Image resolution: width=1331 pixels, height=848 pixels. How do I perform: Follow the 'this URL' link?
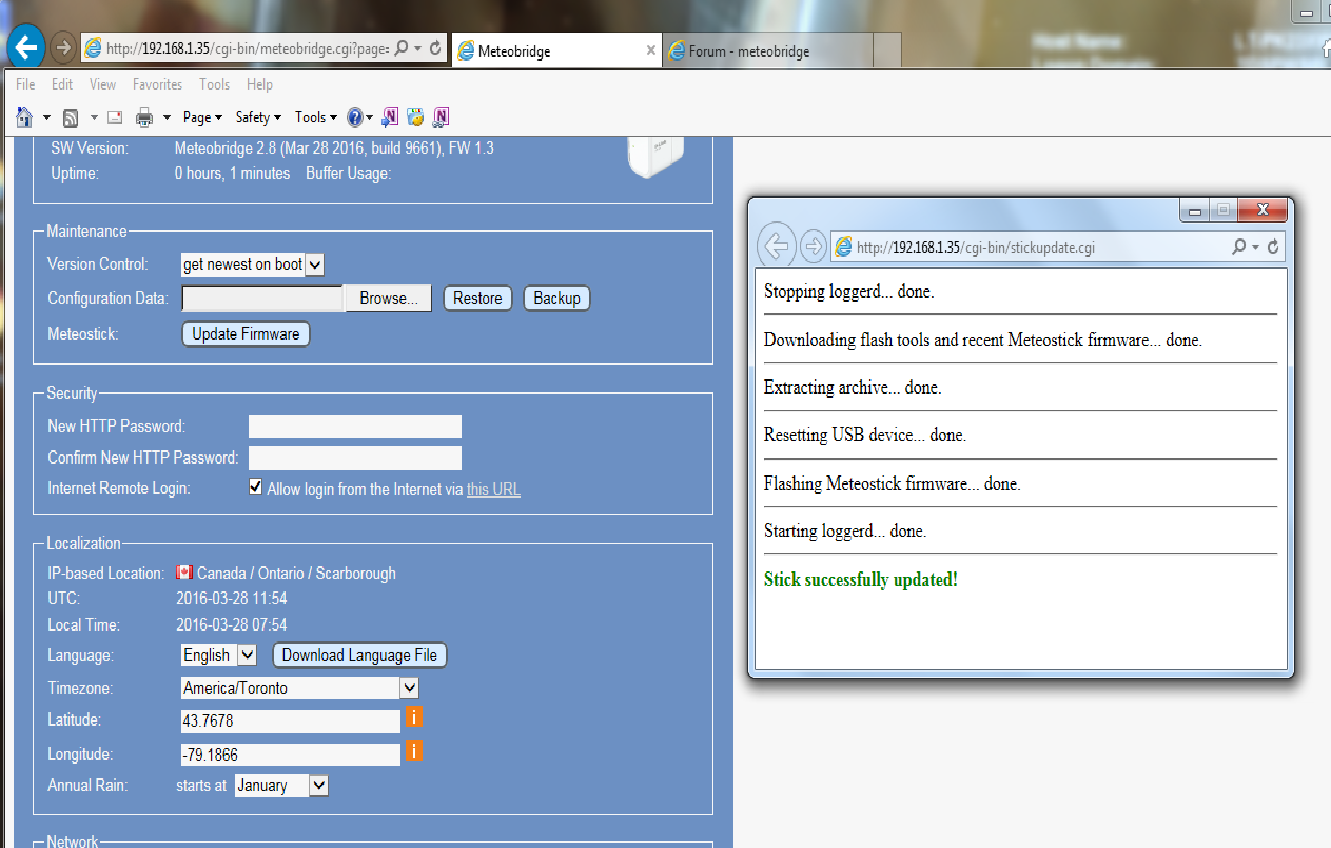(493, 490)
